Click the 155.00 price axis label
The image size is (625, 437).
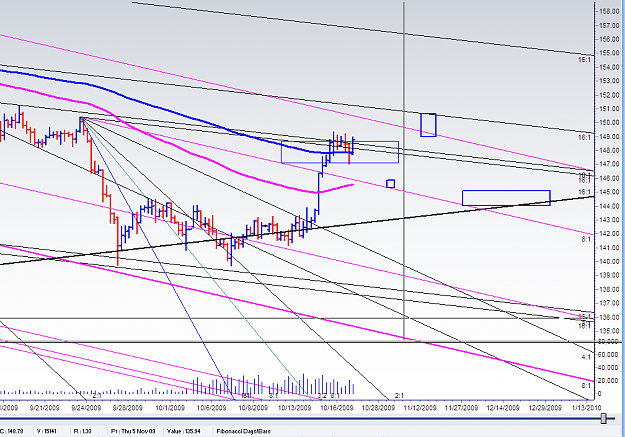[x=611, y=53]
